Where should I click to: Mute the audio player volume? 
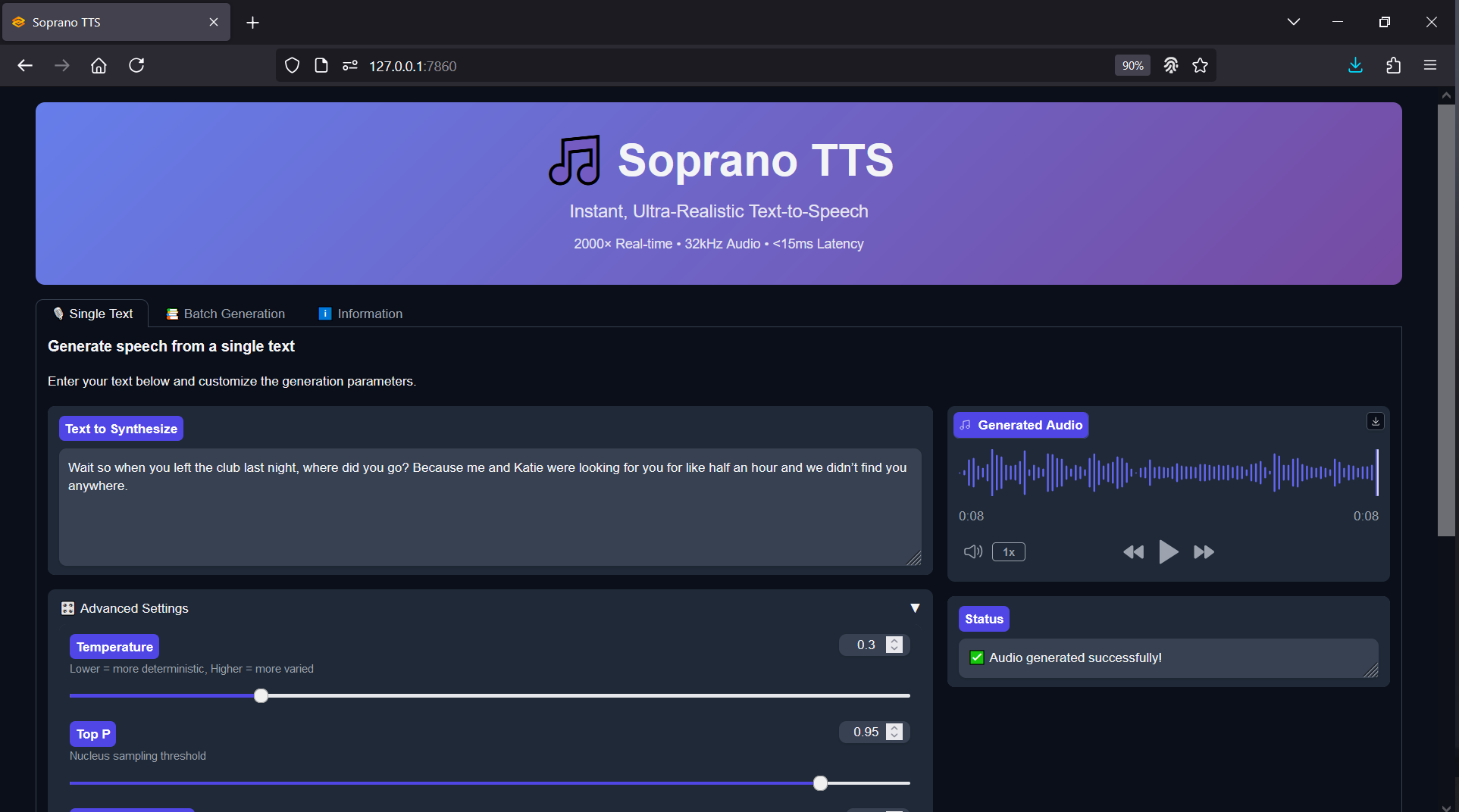972,551
